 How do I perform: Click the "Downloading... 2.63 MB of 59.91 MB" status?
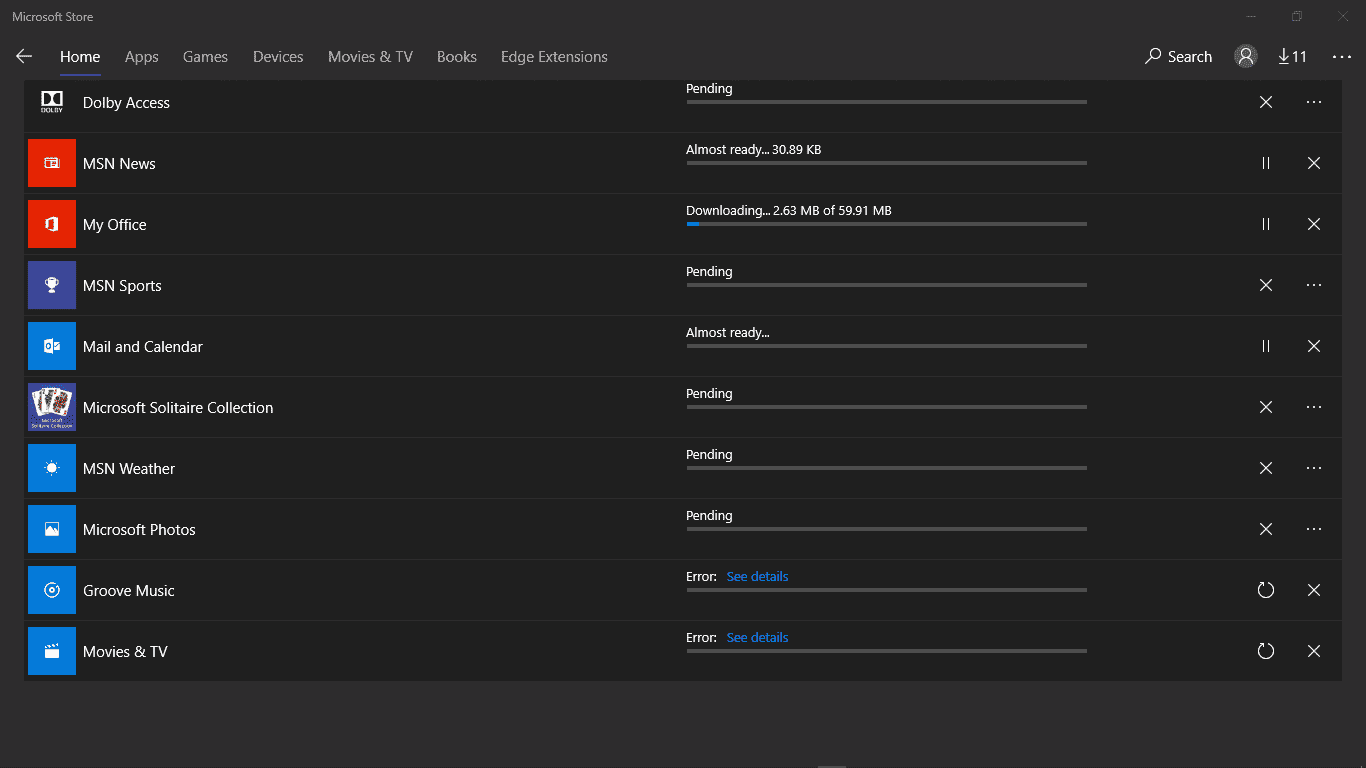point(789,211)
